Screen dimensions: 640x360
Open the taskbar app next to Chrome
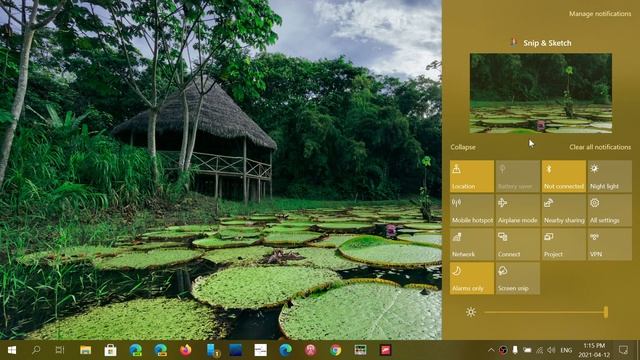tap(360, 350)
